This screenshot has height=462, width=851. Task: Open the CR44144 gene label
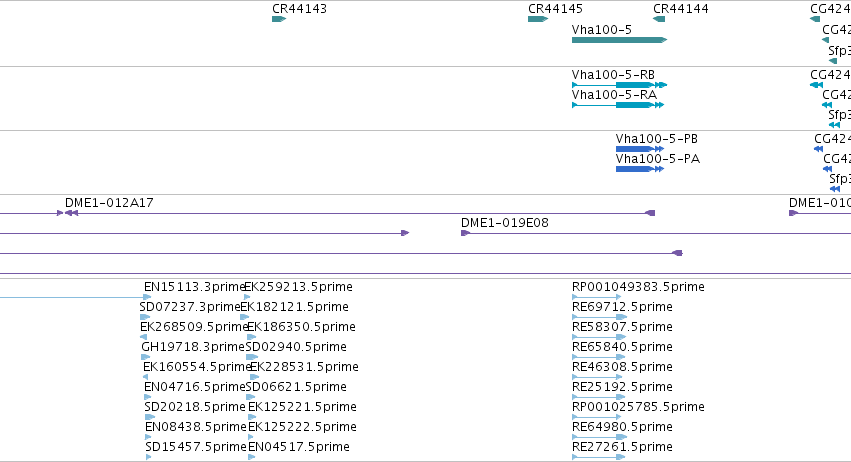681,9
